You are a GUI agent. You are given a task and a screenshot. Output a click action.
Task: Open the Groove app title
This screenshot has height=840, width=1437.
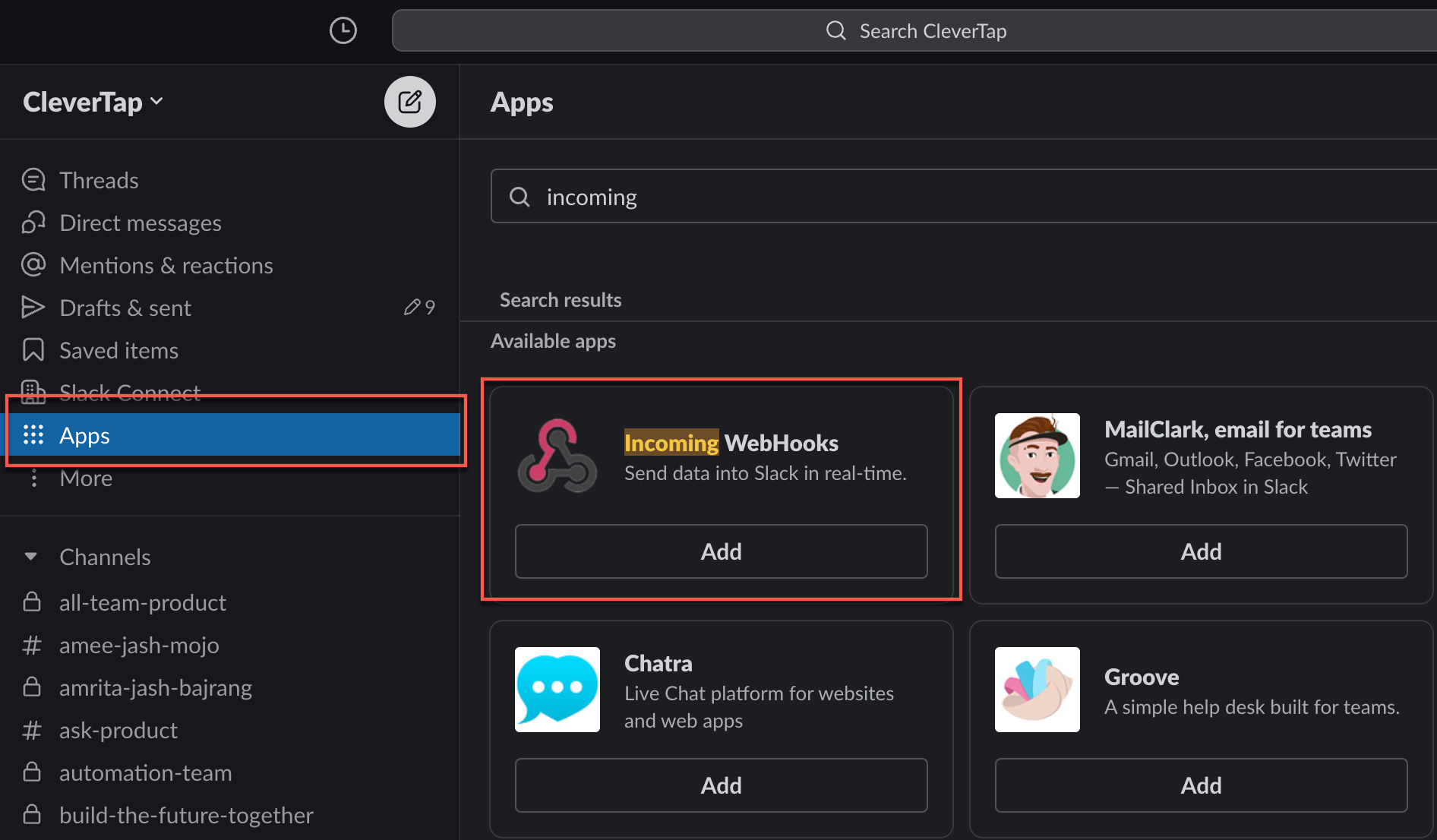(1142, 677)
